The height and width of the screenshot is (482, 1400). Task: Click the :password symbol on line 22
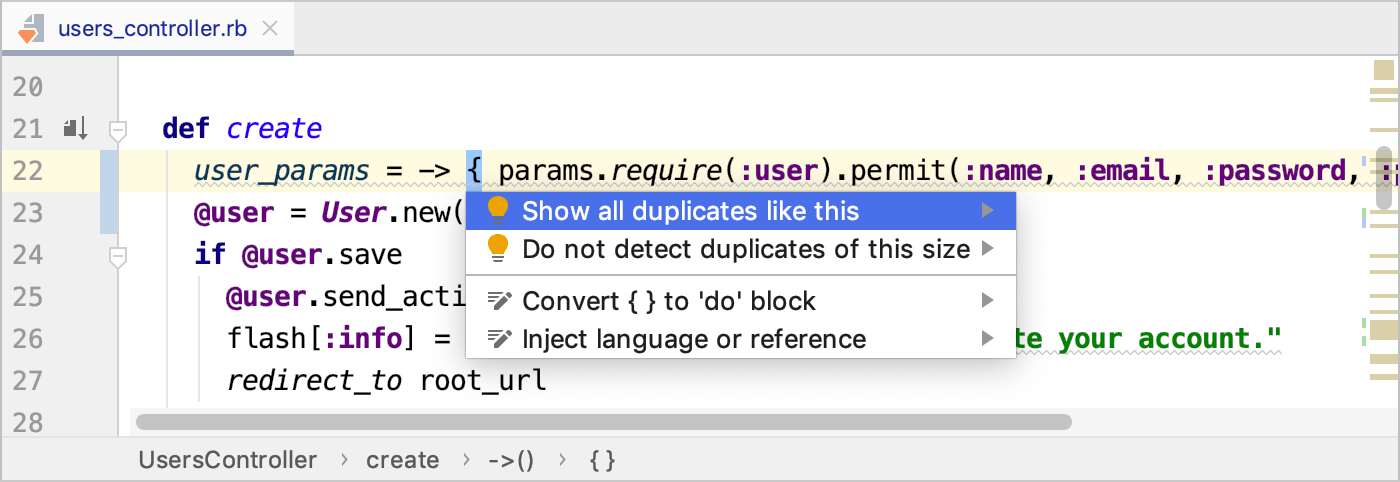[1275, 172]
